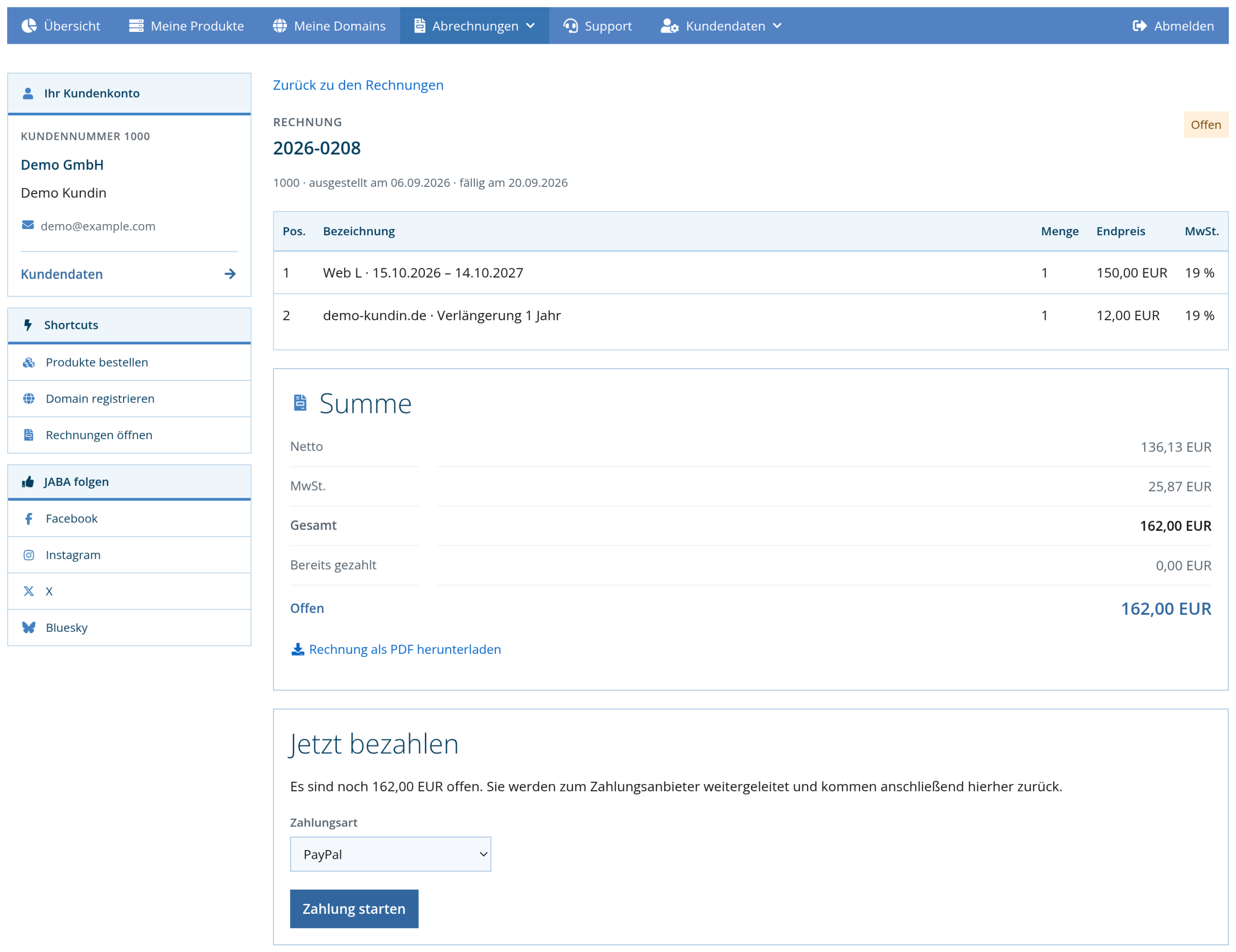The width and height of the screenshot is (1236, 952).
Task: Follow the Zurück zu den Rechnungen link
Action: click(358, 85)
